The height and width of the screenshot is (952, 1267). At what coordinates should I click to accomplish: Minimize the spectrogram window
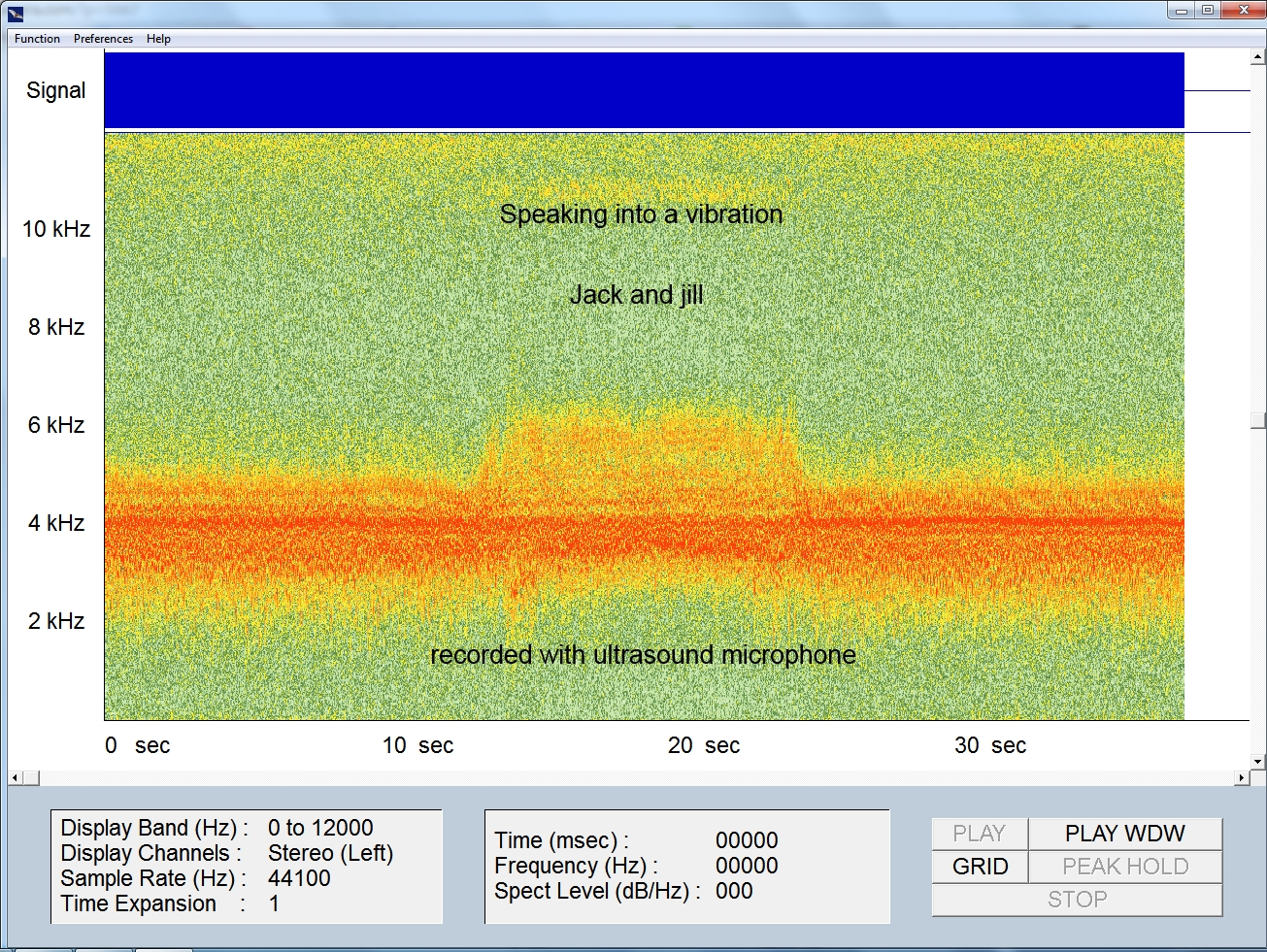(1182, 11)
